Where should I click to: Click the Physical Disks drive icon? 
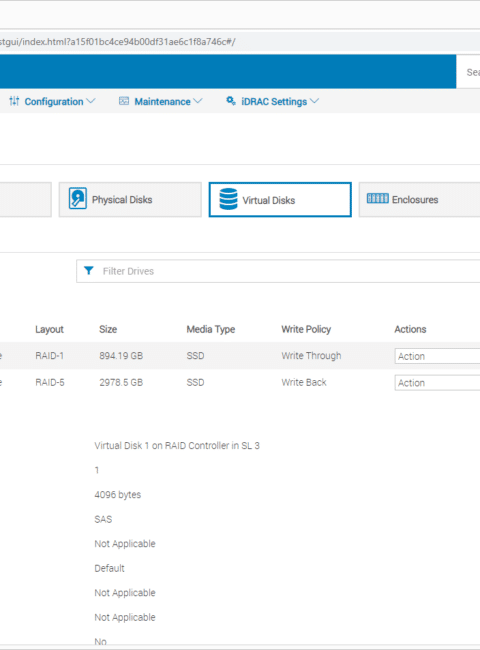click(x=78, y=198)
